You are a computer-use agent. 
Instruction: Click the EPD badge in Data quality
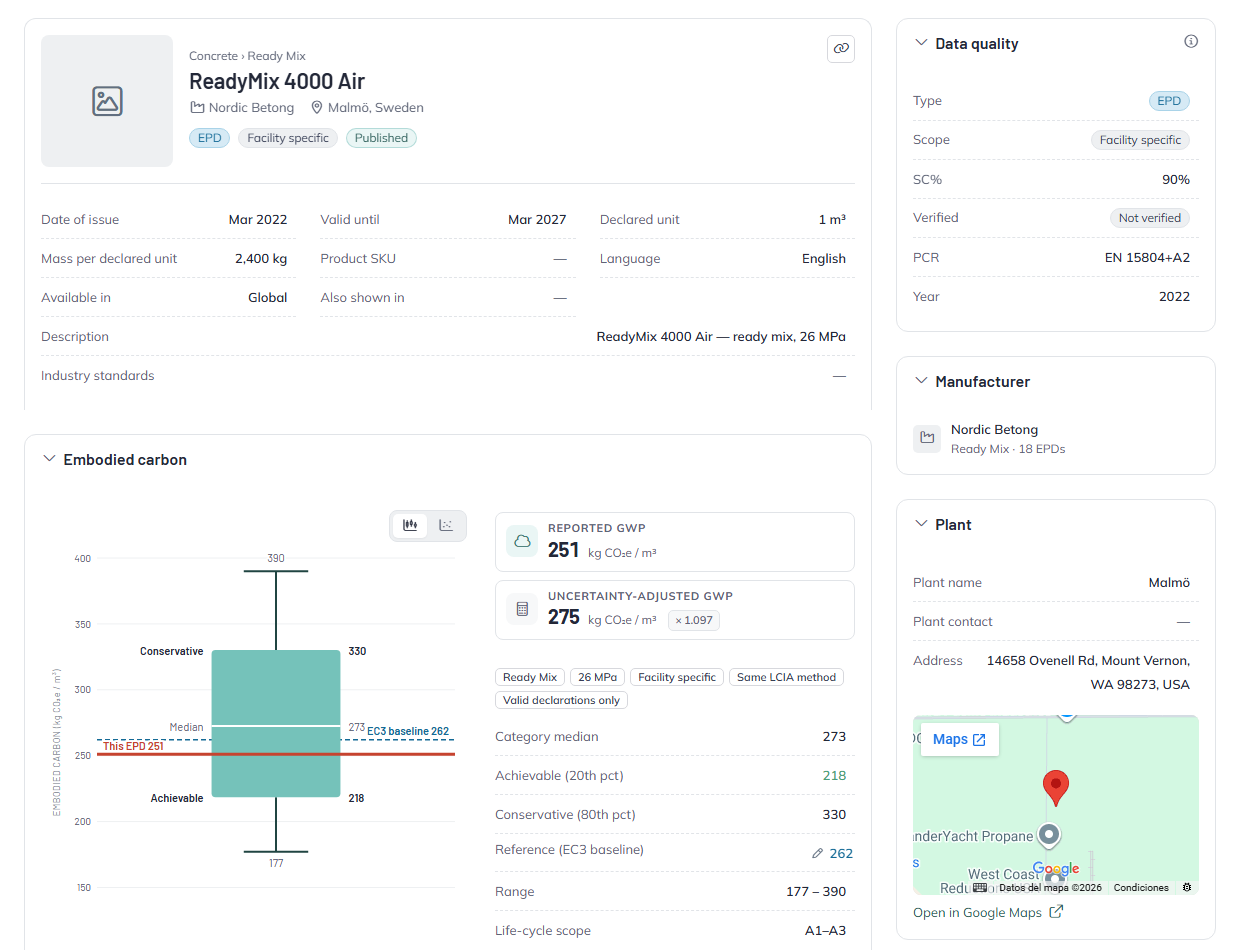[x=1169, y=101]
